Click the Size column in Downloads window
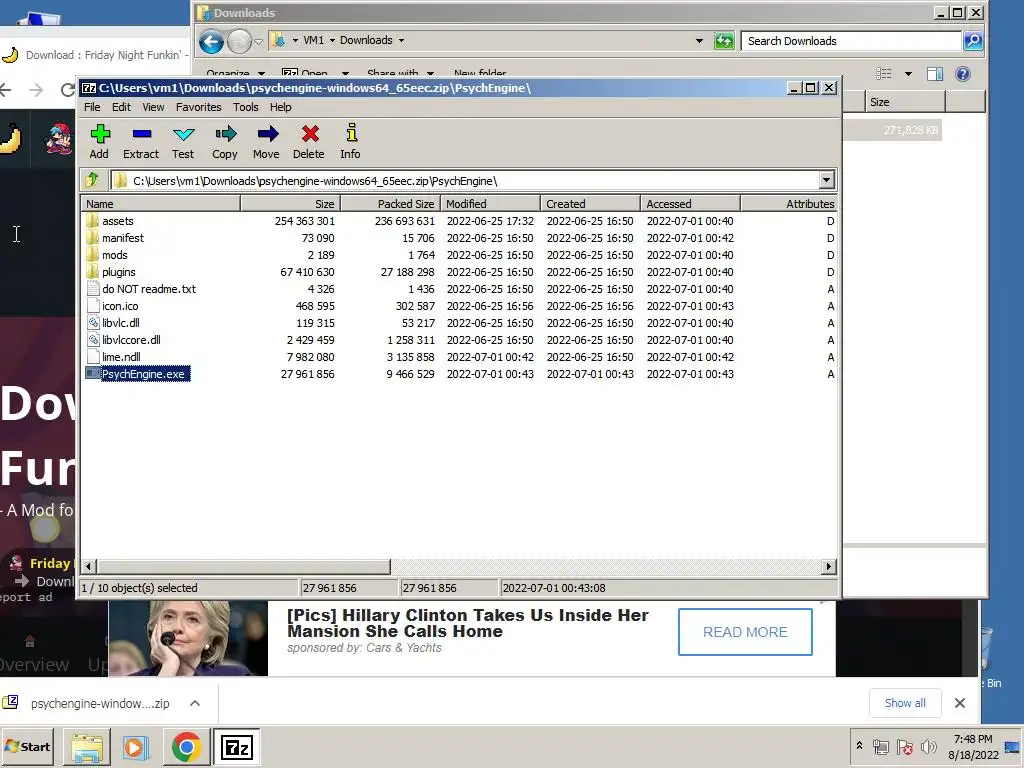The image size is (1024, 768). [x=905, y=102]
